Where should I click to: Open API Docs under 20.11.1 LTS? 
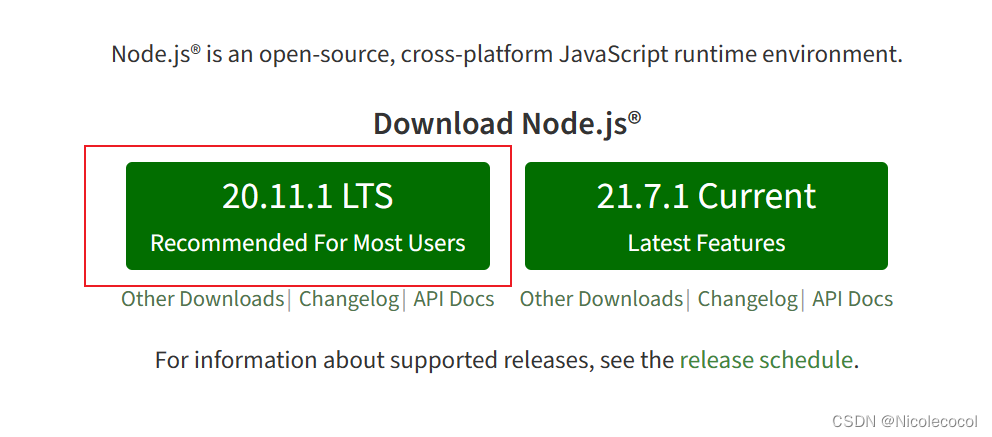coord(454,299)
